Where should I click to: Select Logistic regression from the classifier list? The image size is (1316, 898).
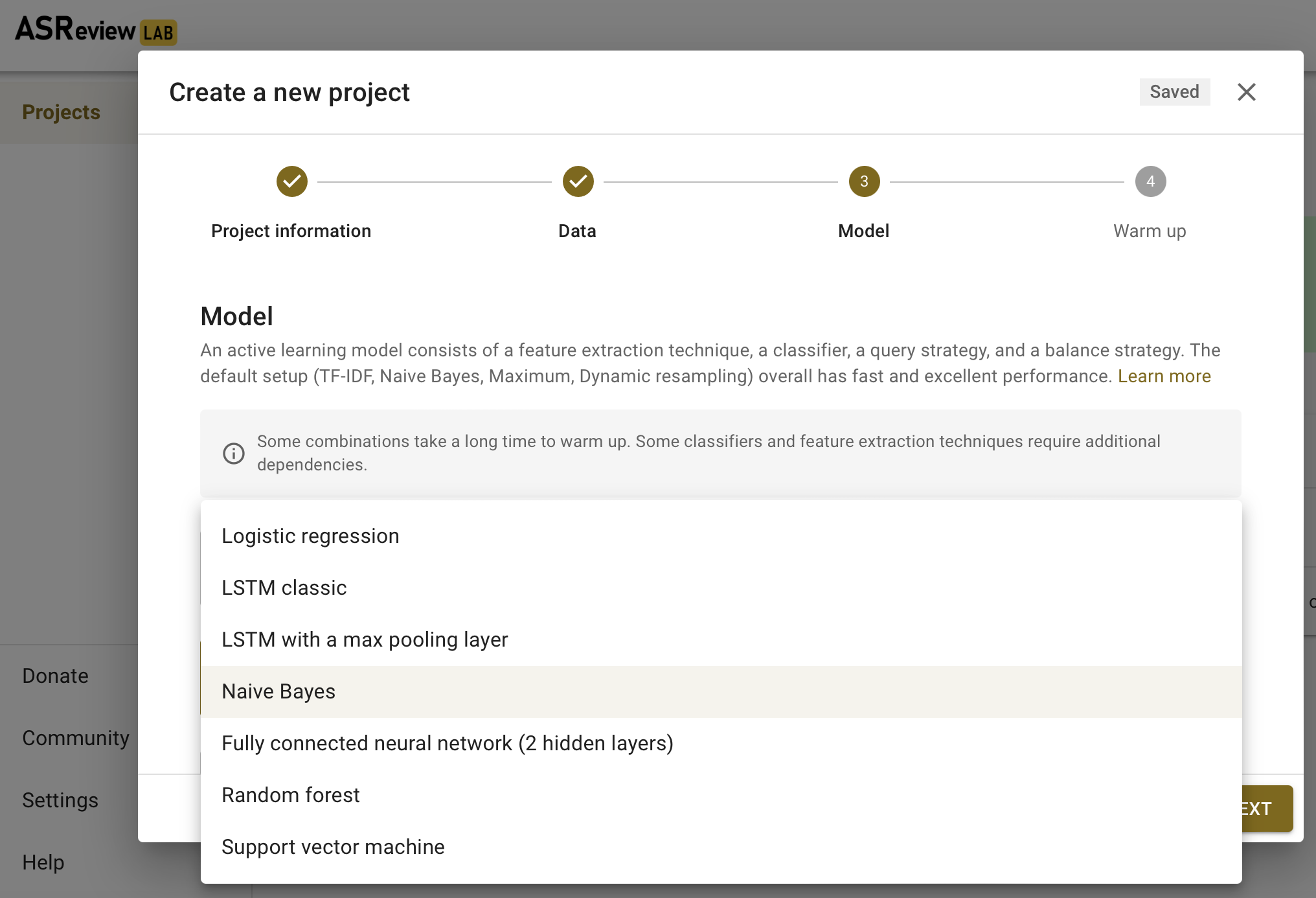(x=310, y=536)
